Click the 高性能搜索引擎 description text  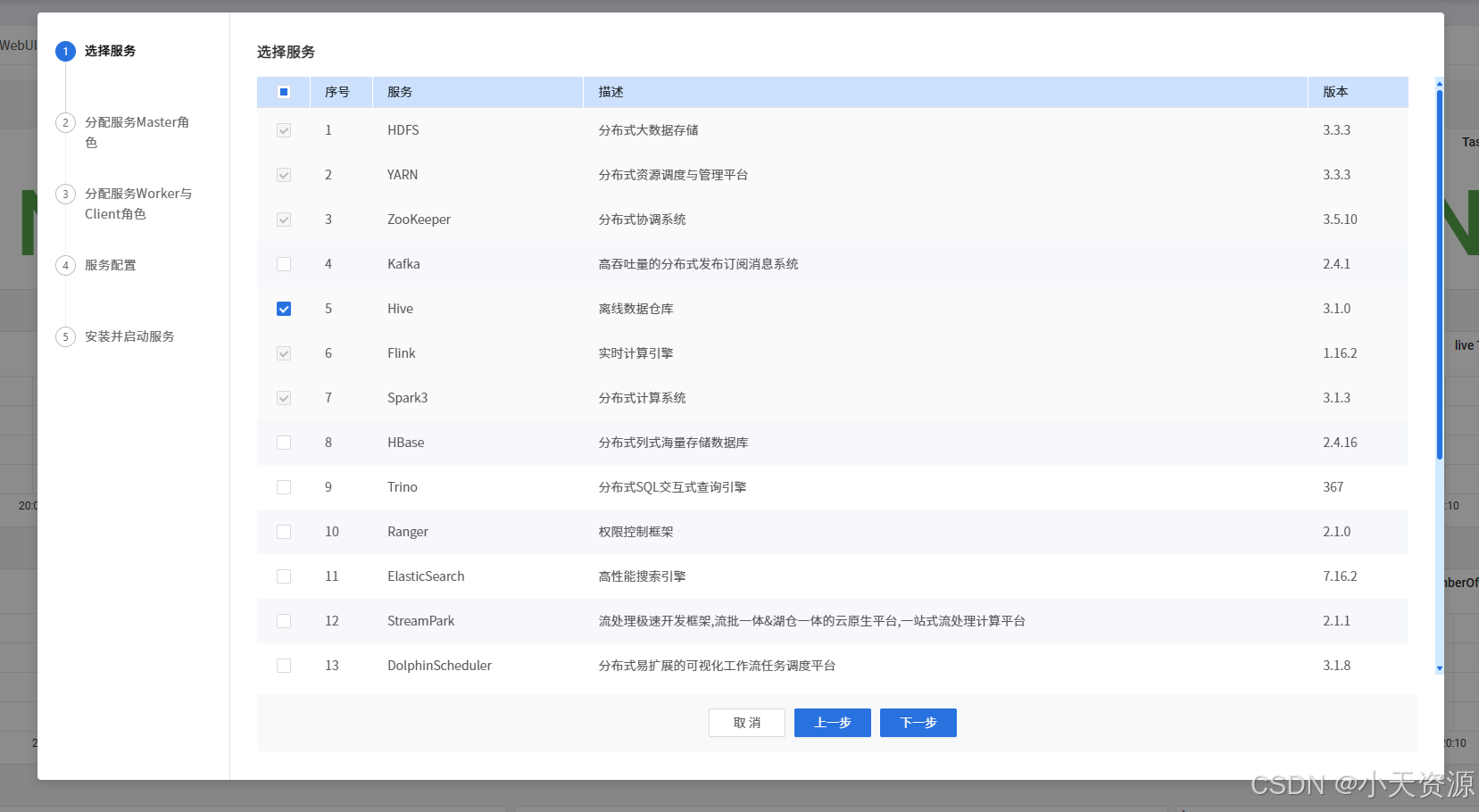[x=643, y=576]
